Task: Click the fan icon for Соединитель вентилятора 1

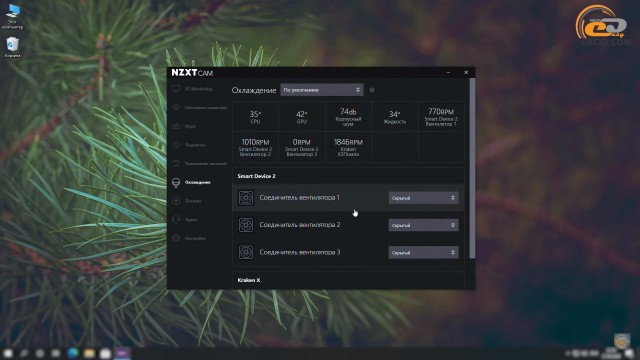Action: (x=246, y=198)
